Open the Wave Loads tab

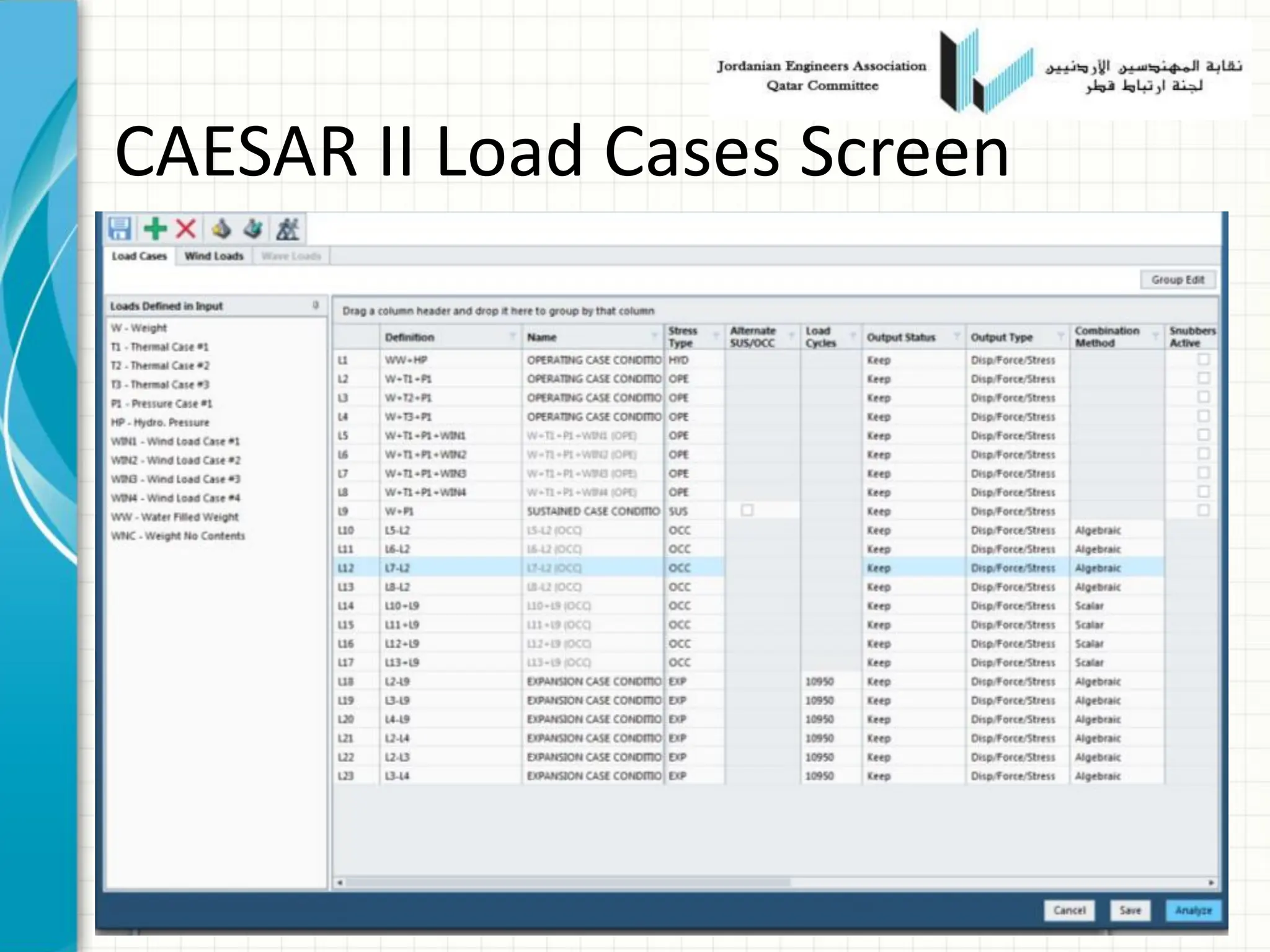(x=291, y=256)
